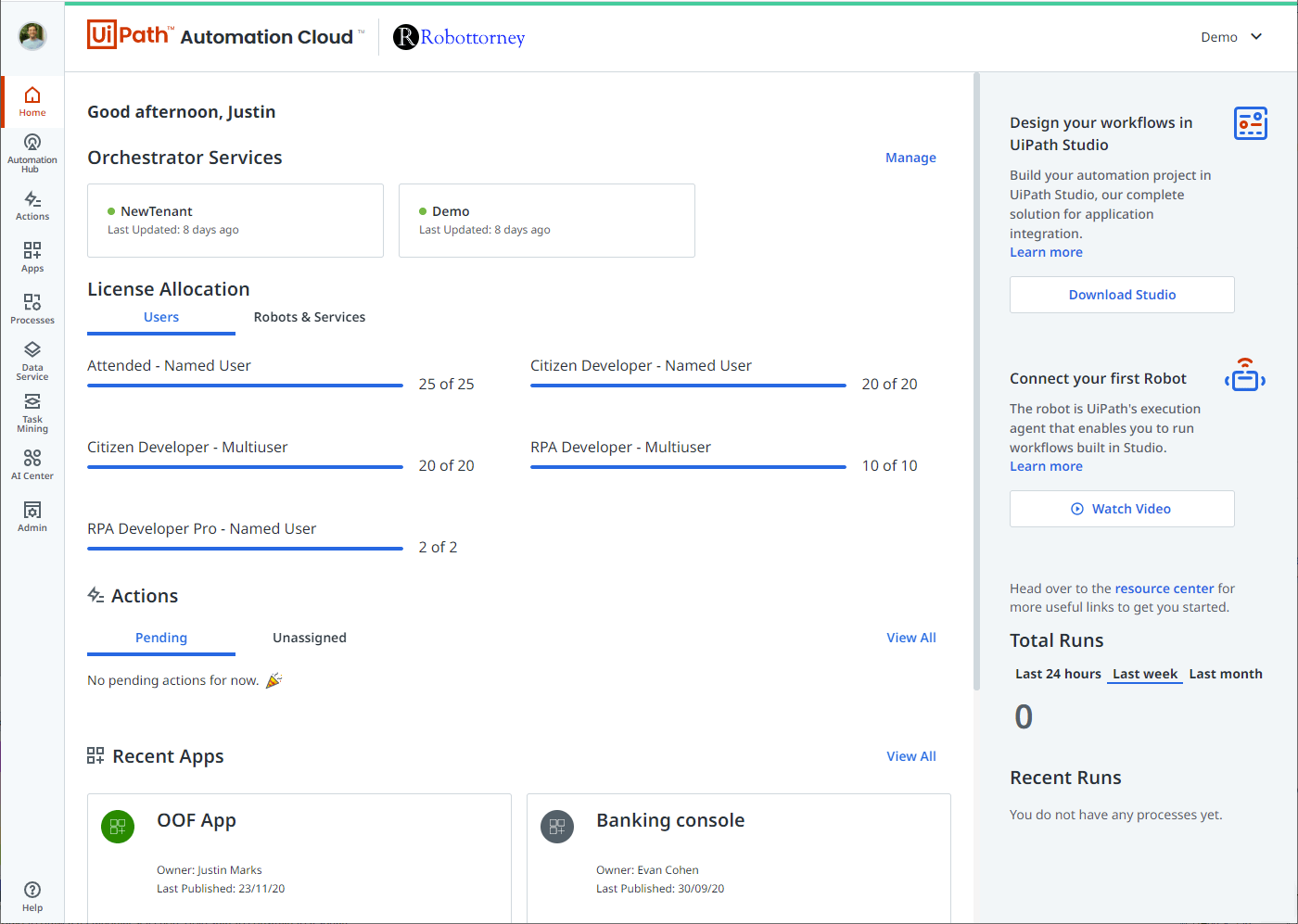Click View All for Recent Apps
1298x924 pixels.
click(911, 756)
